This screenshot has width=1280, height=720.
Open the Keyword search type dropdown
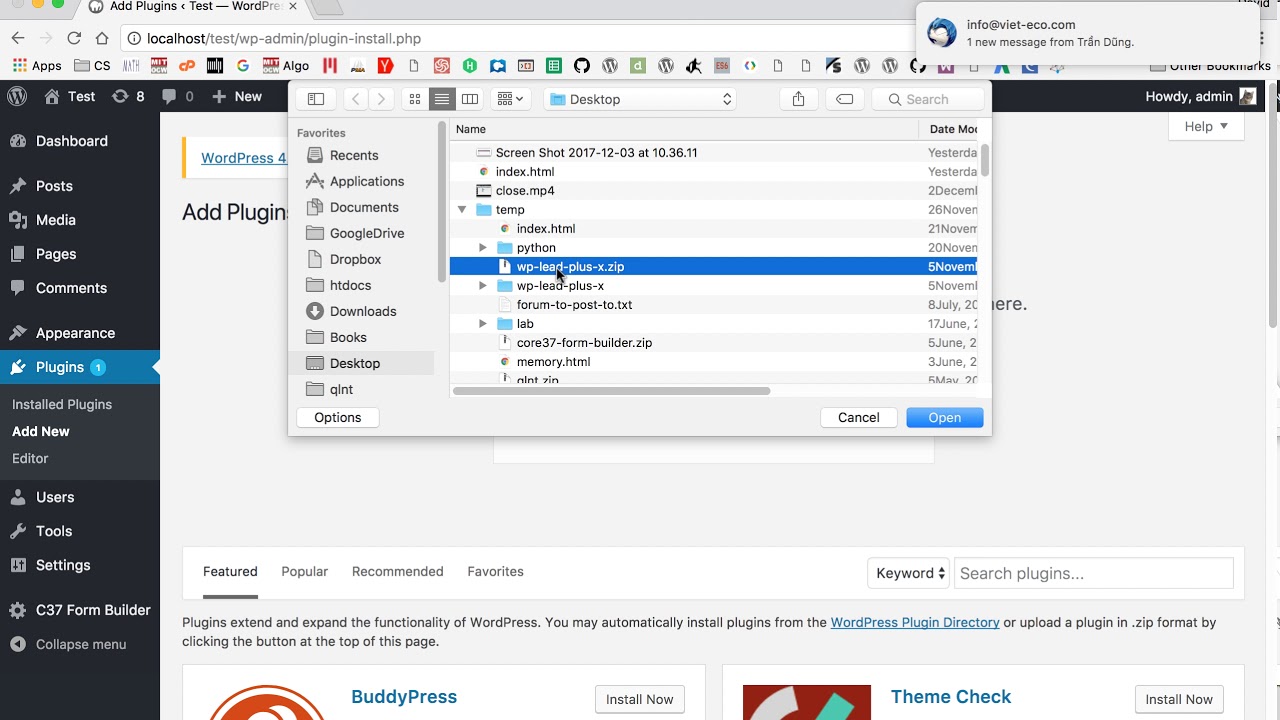(909, 573)
